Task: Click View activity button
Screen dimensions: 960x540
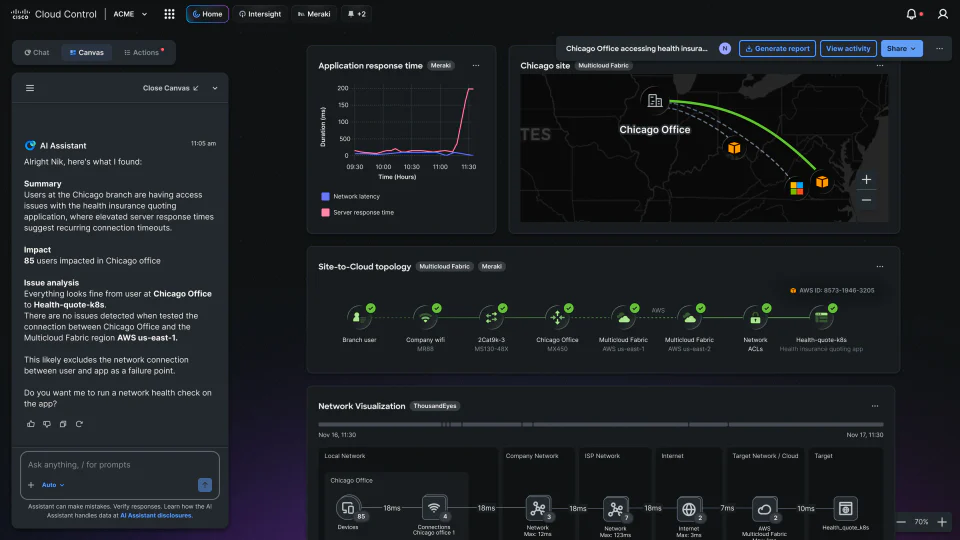Action: pyautogui.click(x=848, y=48)
